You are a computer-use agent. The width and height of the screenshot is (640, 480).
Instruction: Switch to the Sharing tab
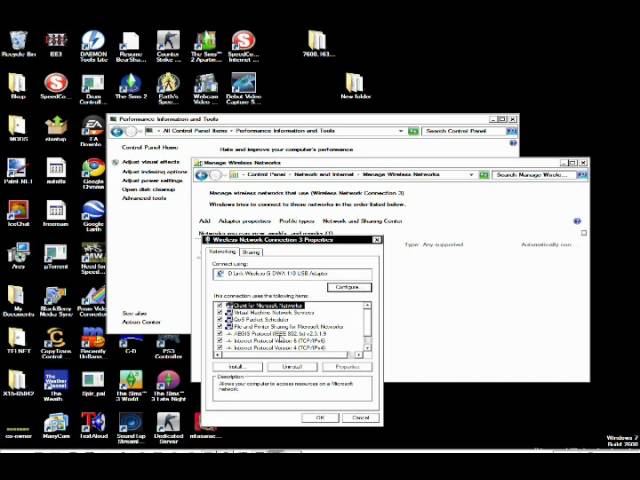[x=251, y=252]
